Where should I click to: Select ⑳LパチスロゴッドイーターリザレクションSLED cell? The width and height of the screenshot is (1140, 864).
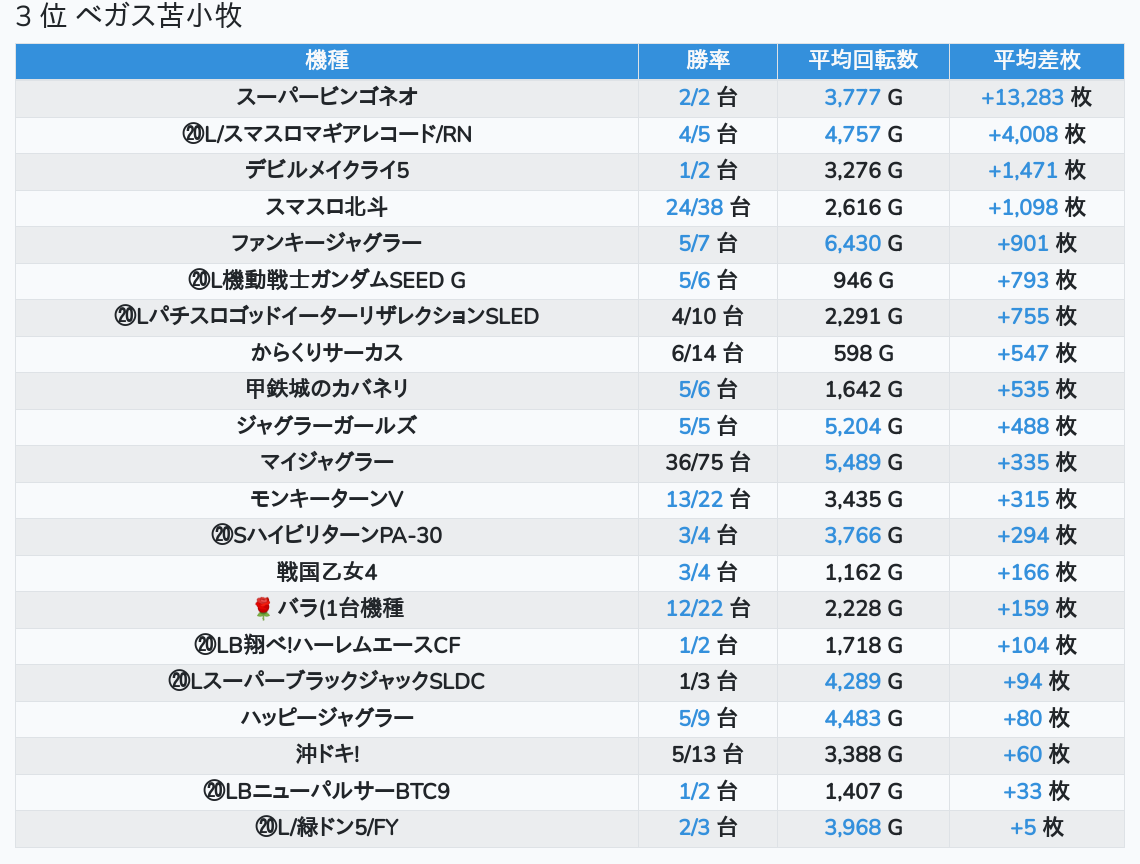click(326, 316)
